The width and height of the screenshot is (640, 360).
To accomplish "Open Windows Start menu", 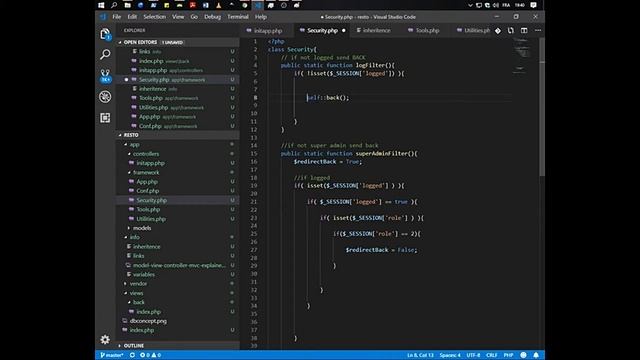I will pos(101,5).
